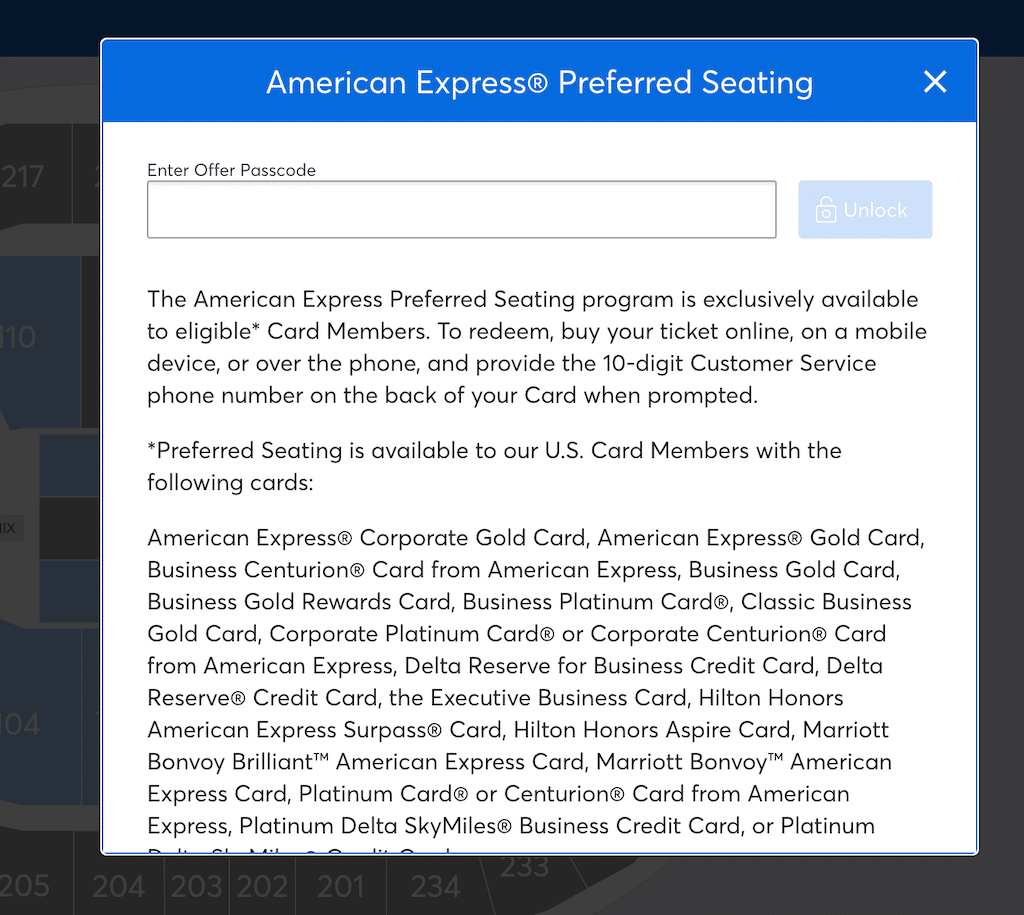Close the American Express Preferred Seating dialog
The width and height of the screenshot is (1024, 915).
pos(935,82)
